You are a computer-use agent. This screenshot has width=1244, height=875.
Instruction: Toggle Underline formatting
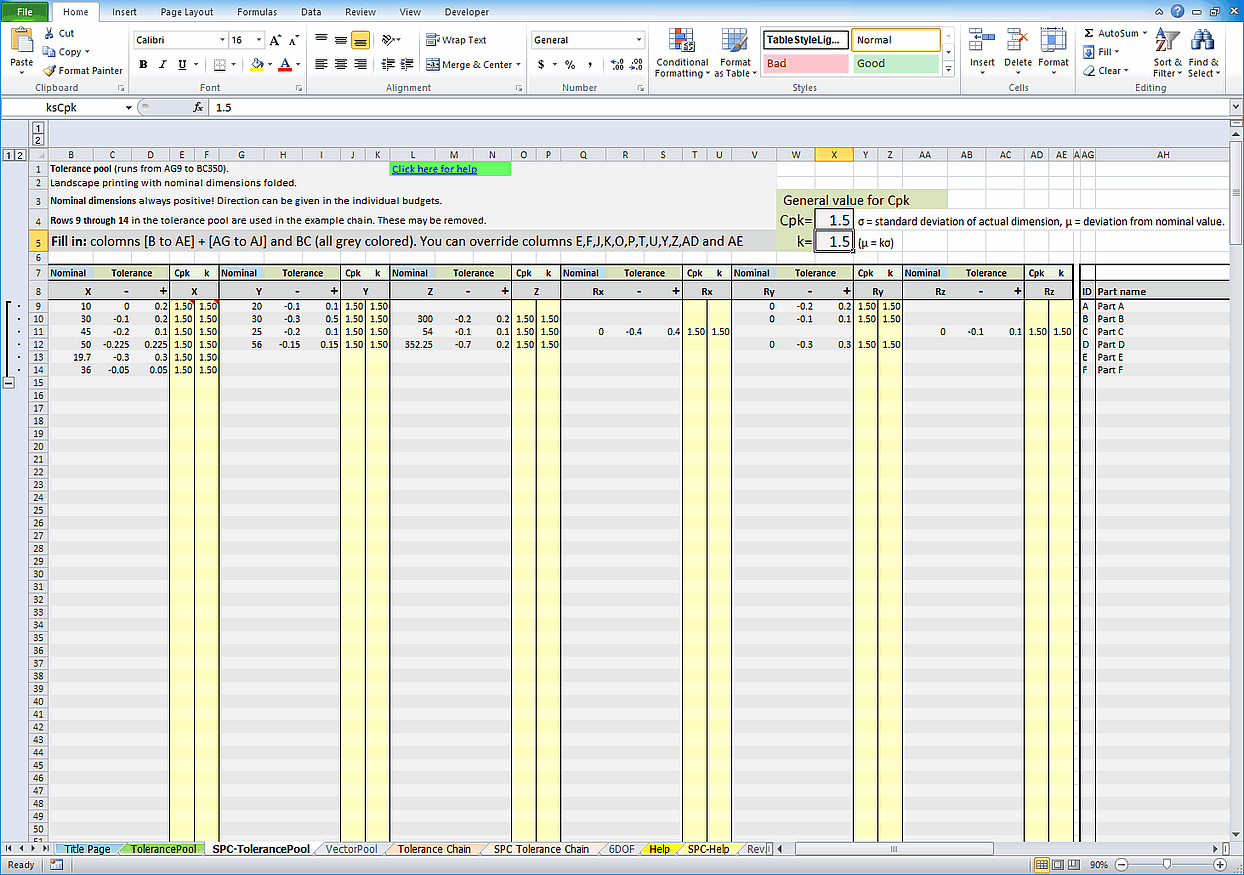(181, 64)
